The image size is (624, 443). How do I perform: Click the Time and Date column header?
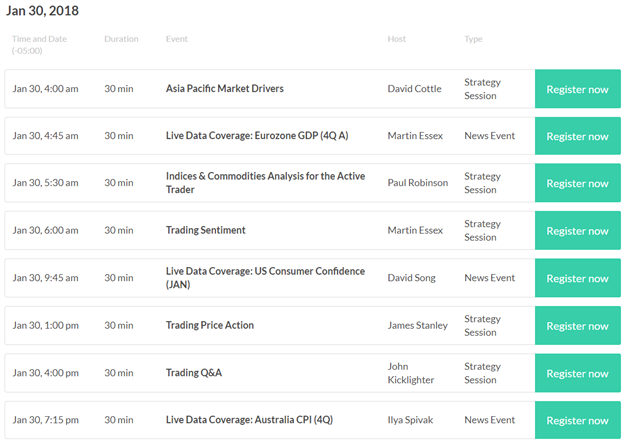click(x=39, y=44)
